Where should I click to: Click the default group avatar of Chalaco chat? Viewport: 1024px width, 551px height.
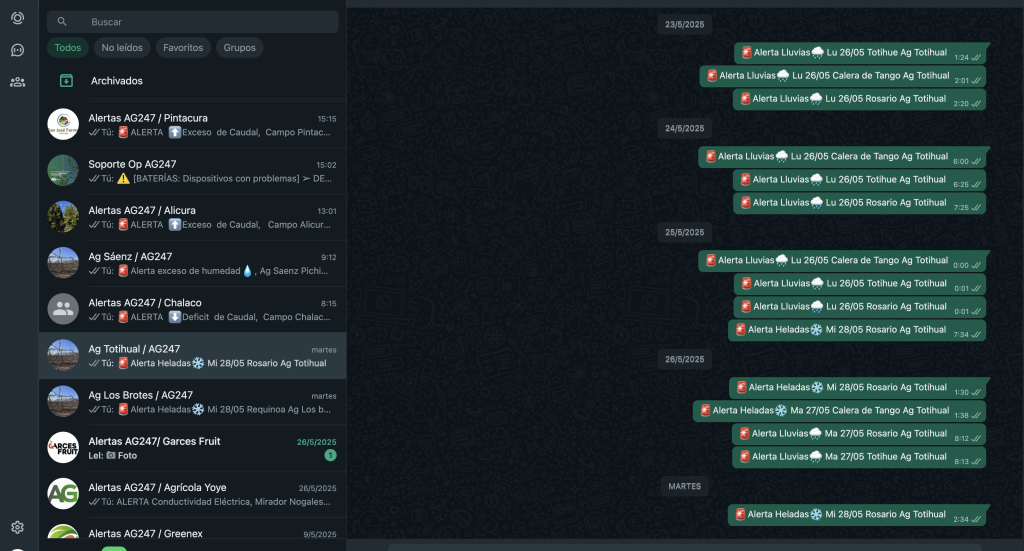pos(63,309)
